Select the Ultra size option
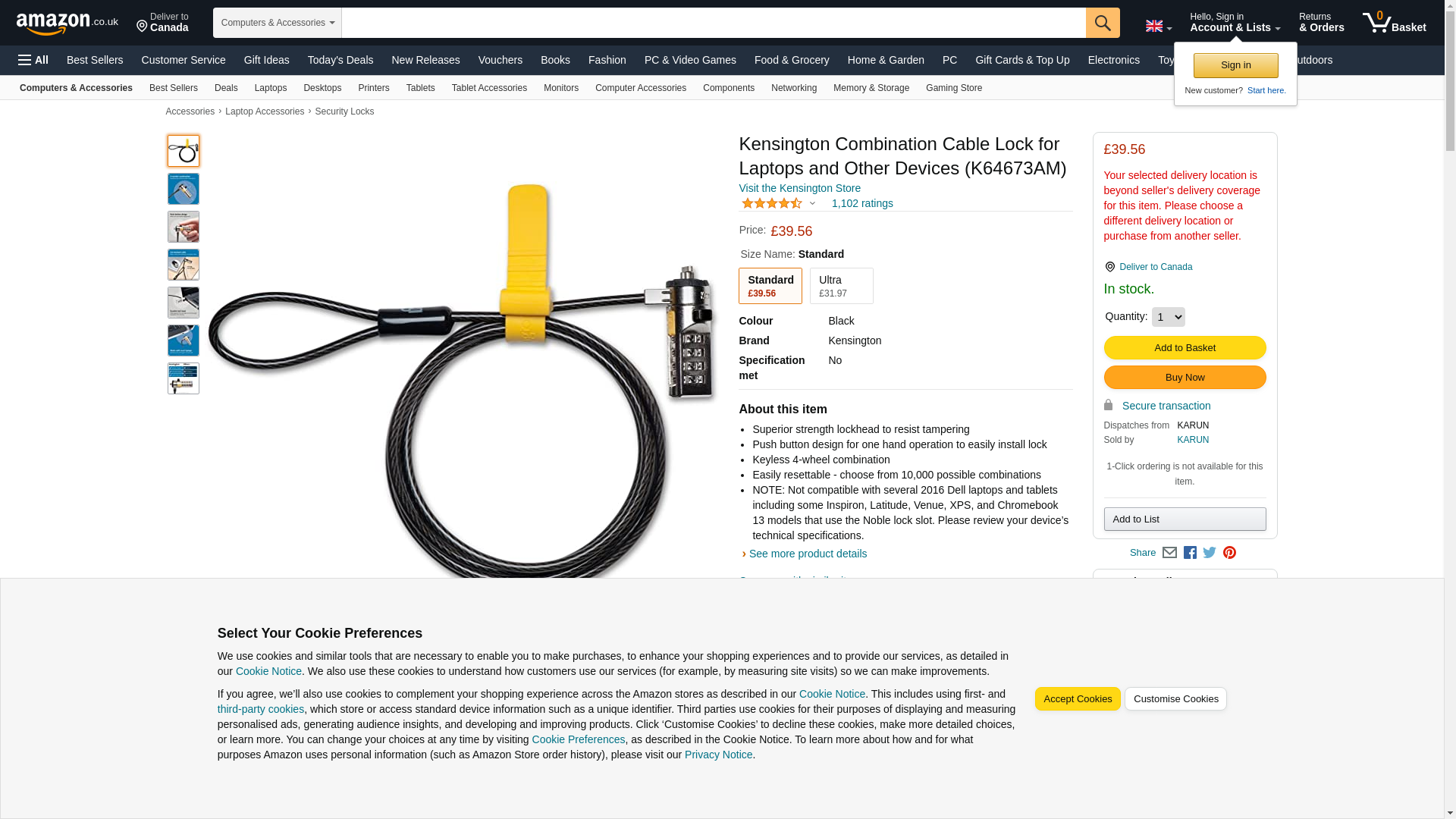 (x=842, y=286)
